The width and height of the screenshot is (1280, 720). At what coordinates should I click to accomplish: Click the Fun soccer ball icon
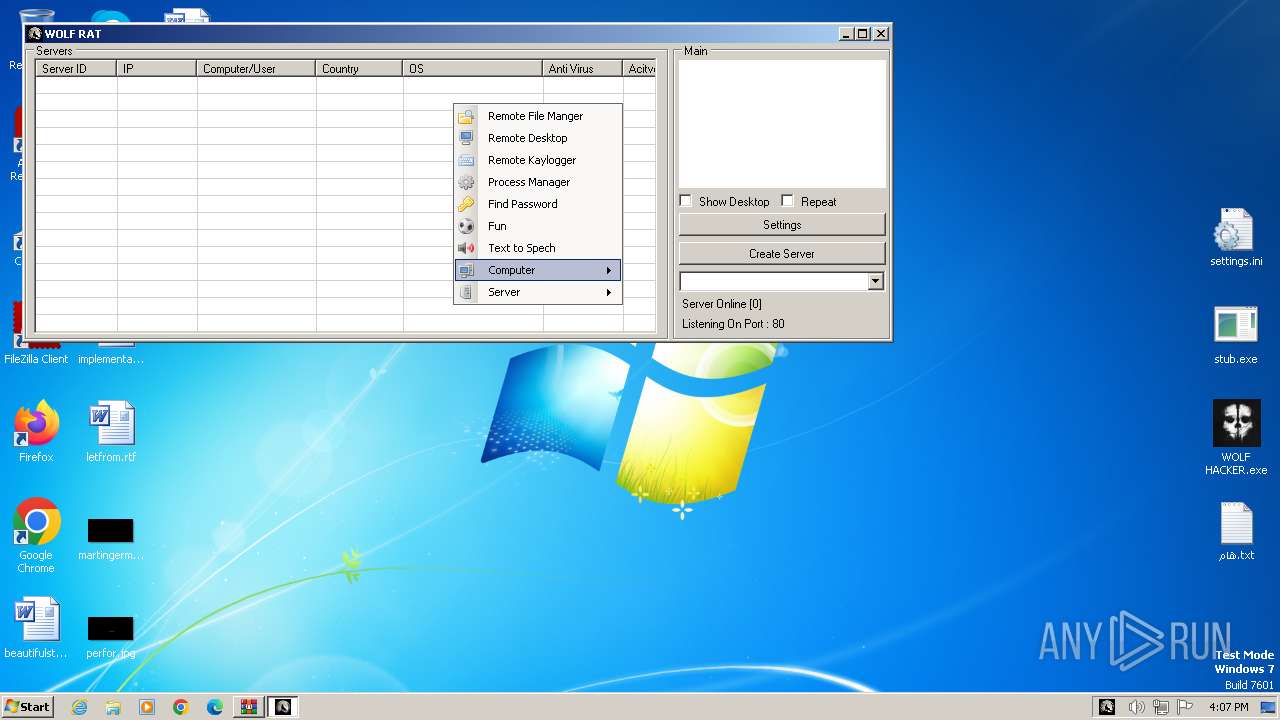coord(466,226)
